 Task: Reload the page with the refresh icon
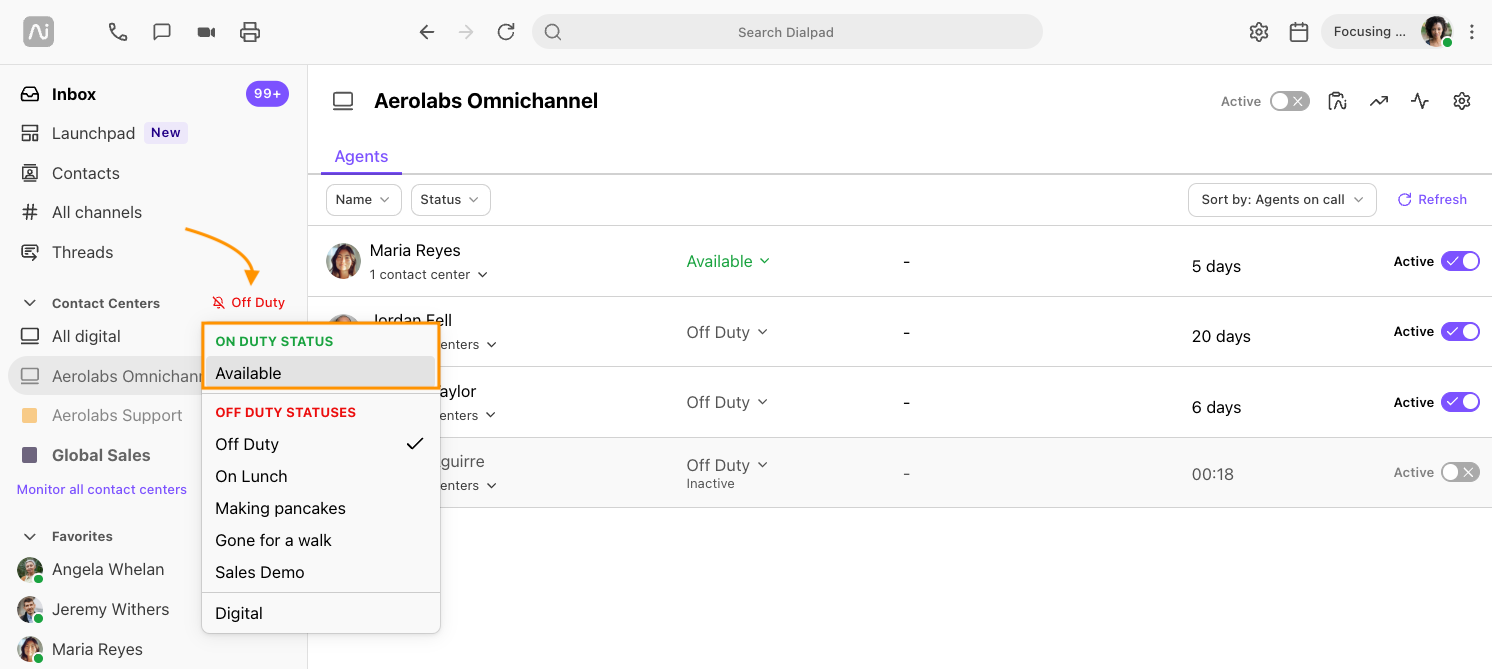pos(506,32)
